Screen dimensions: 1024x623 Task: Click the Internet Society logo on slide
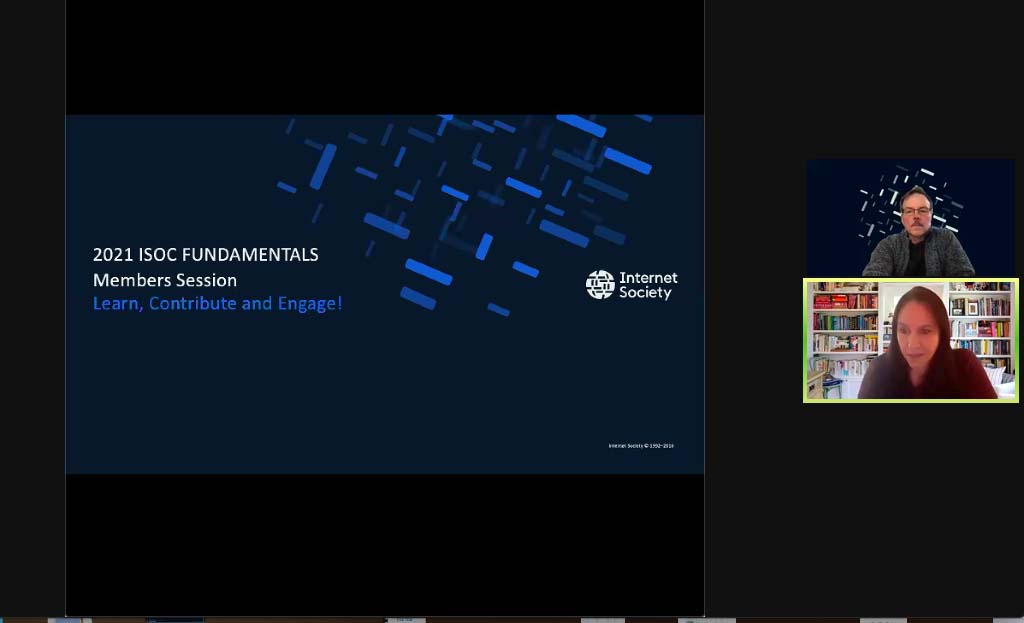click(632, 285)
